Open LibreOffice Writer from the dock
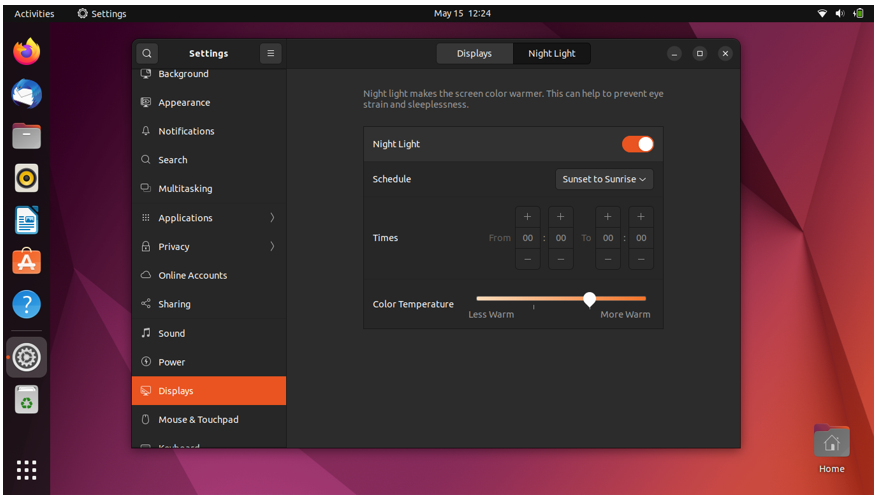 (26, 220)
